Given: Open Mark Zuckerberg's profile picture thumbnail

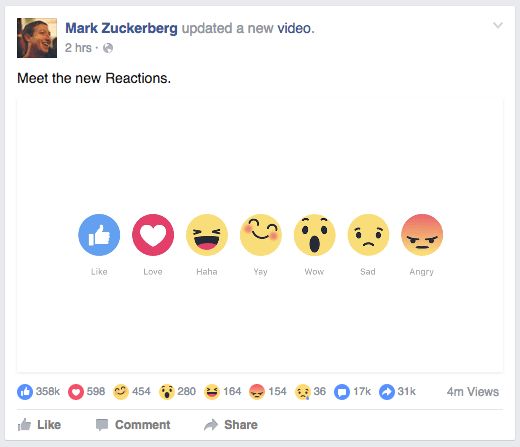Looking at the screenshot, I should tap(37, 38).
